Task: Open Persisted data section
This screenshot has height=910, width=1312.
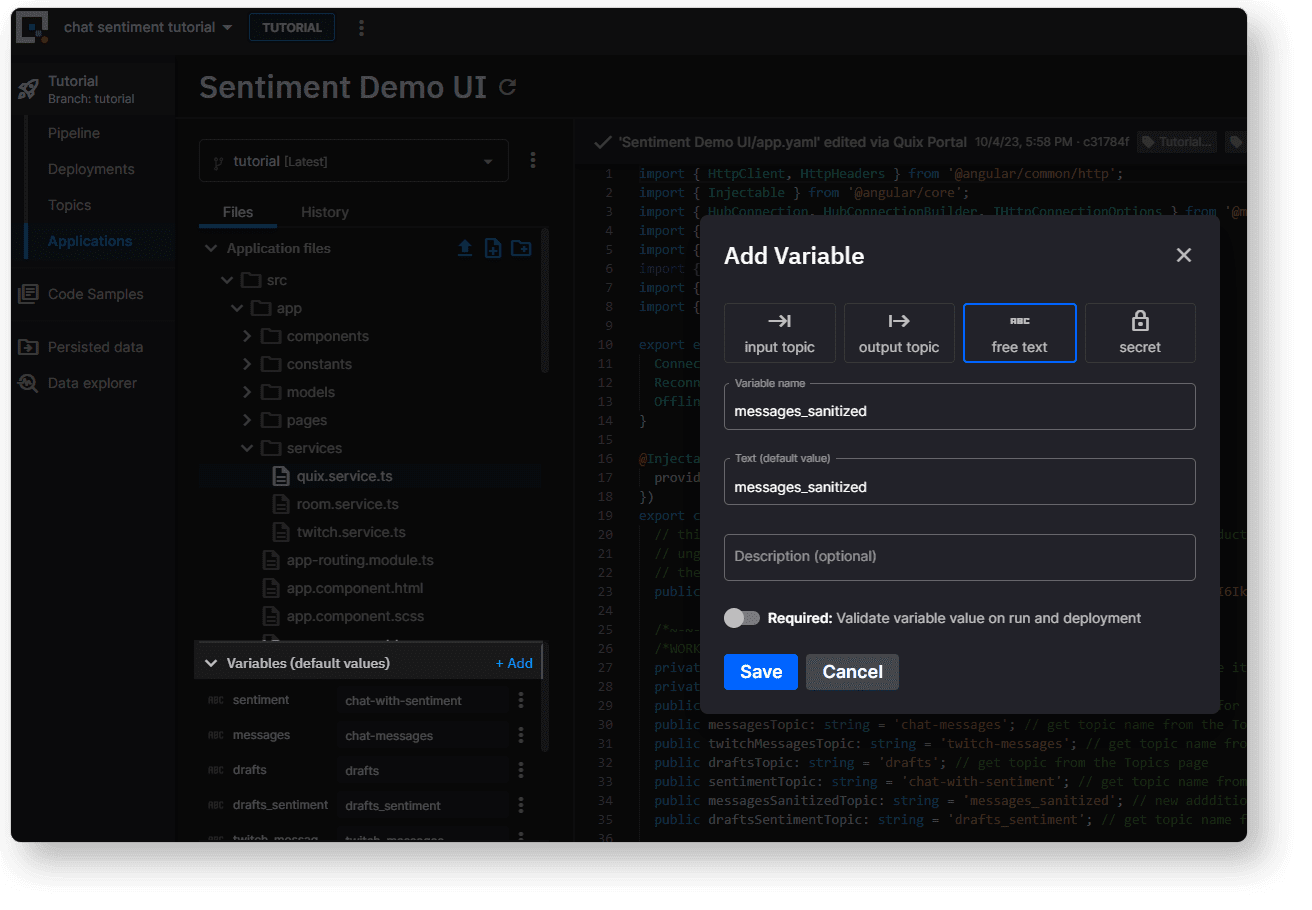Action: coord(82,347)
